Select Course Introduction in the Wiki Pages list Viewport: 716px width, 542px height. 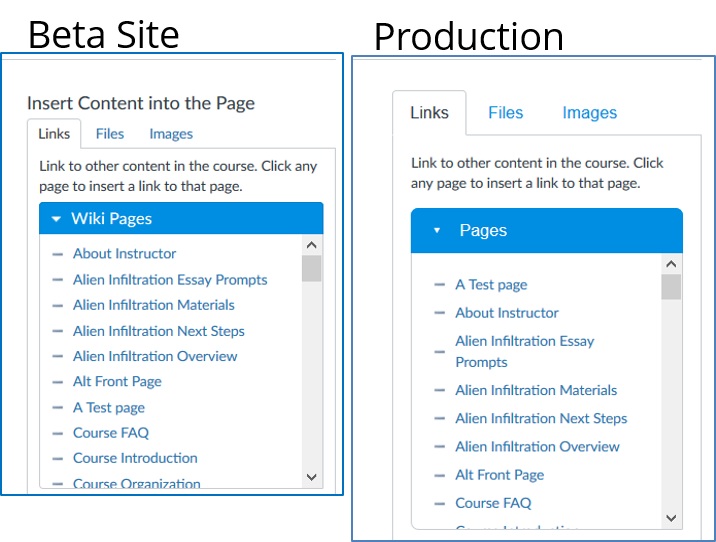tap(135, 458)
